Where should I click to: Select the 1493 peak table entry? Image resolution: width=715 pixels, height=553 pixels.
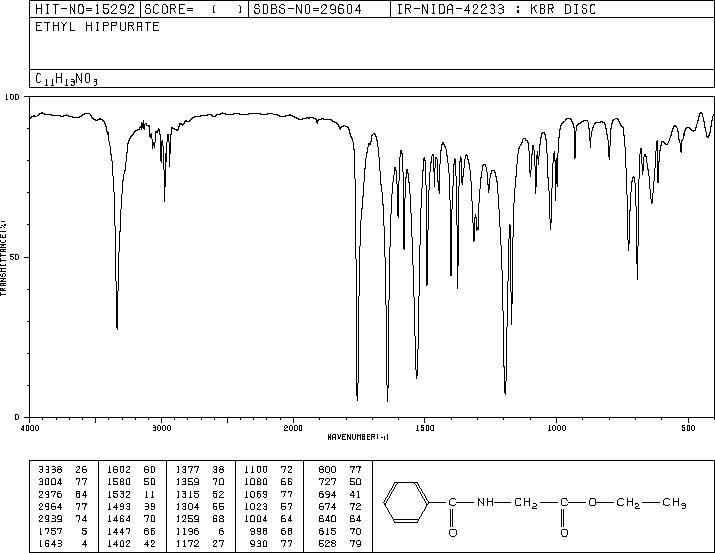coord(131,506)
